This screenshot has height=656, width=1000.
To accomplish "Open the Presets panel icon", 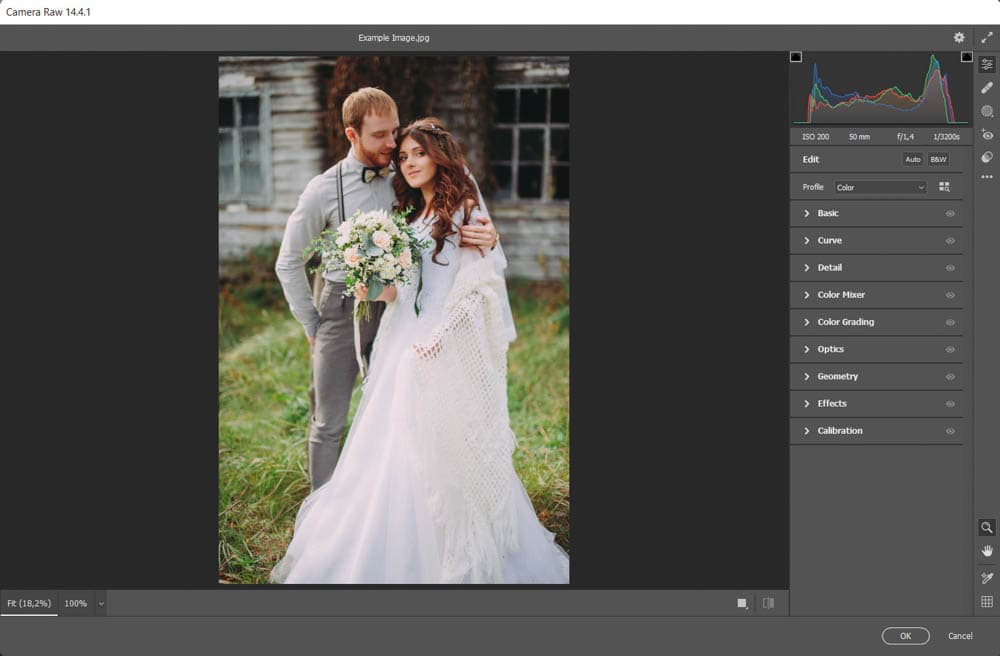I will click(x=987, y=157).
